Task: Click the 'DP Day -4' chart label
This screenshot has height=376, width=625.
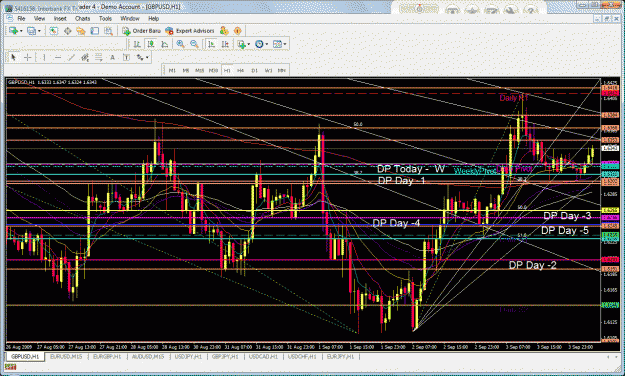Action: click(x=396, y=223)
